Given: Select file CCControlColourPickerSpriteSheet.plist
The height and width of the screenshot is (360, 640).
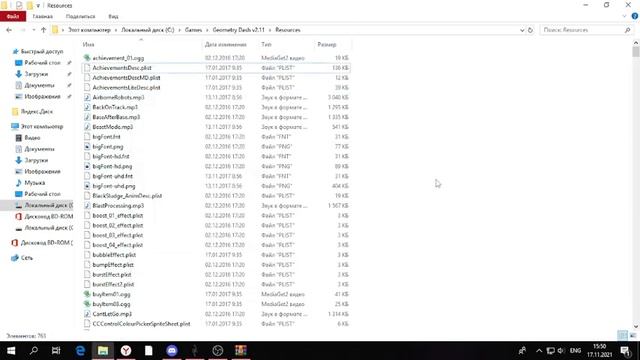Looking at the screenshot, I should [x=141, y=324].
